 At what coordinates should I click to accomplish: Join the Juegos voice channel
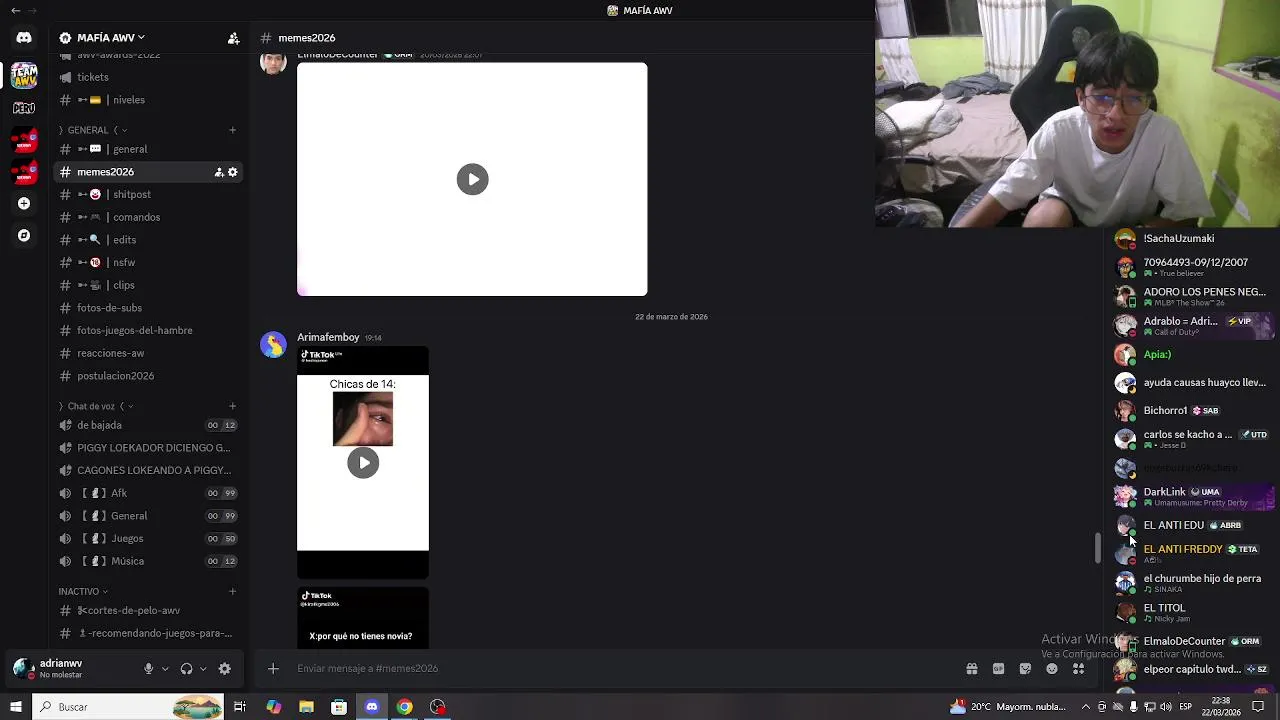[x=148, y=538]
